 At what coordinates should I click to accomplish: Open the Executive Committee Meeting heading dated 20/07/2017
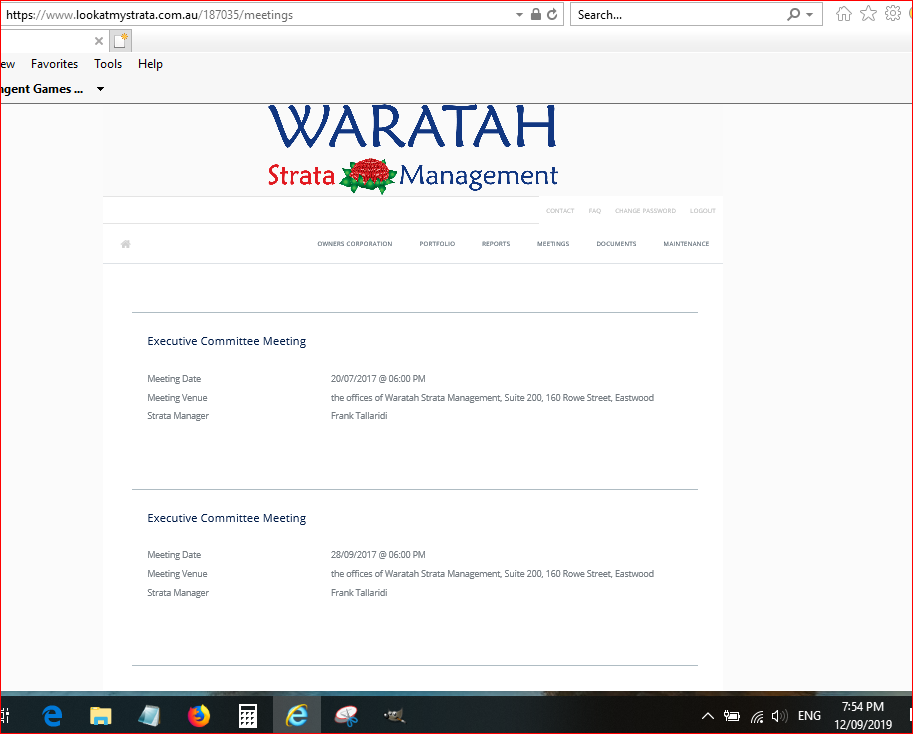coord(227,341)
